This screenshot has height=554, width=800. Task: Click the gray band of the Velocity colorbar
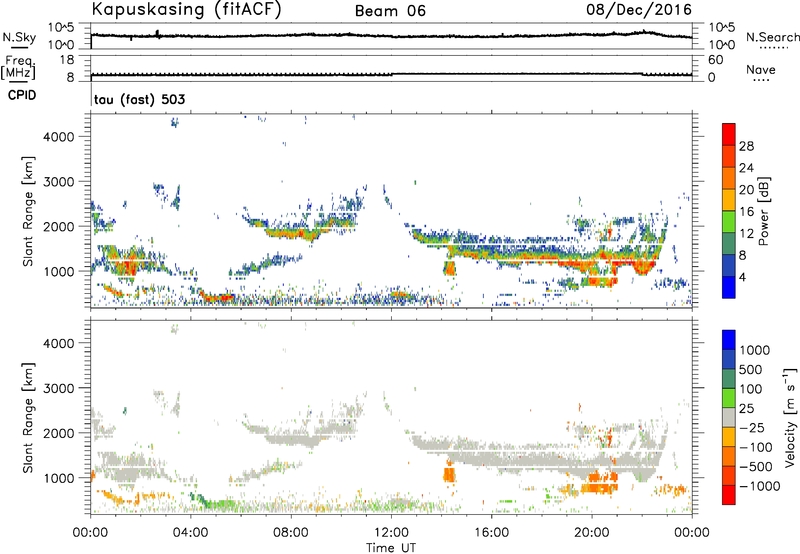coord(729,417)
